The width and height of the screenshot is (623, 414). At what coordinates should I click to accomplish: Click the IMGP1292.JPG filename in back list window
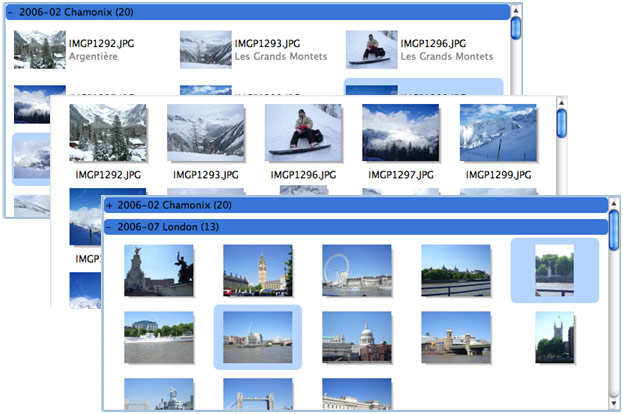tap(101, 43)
